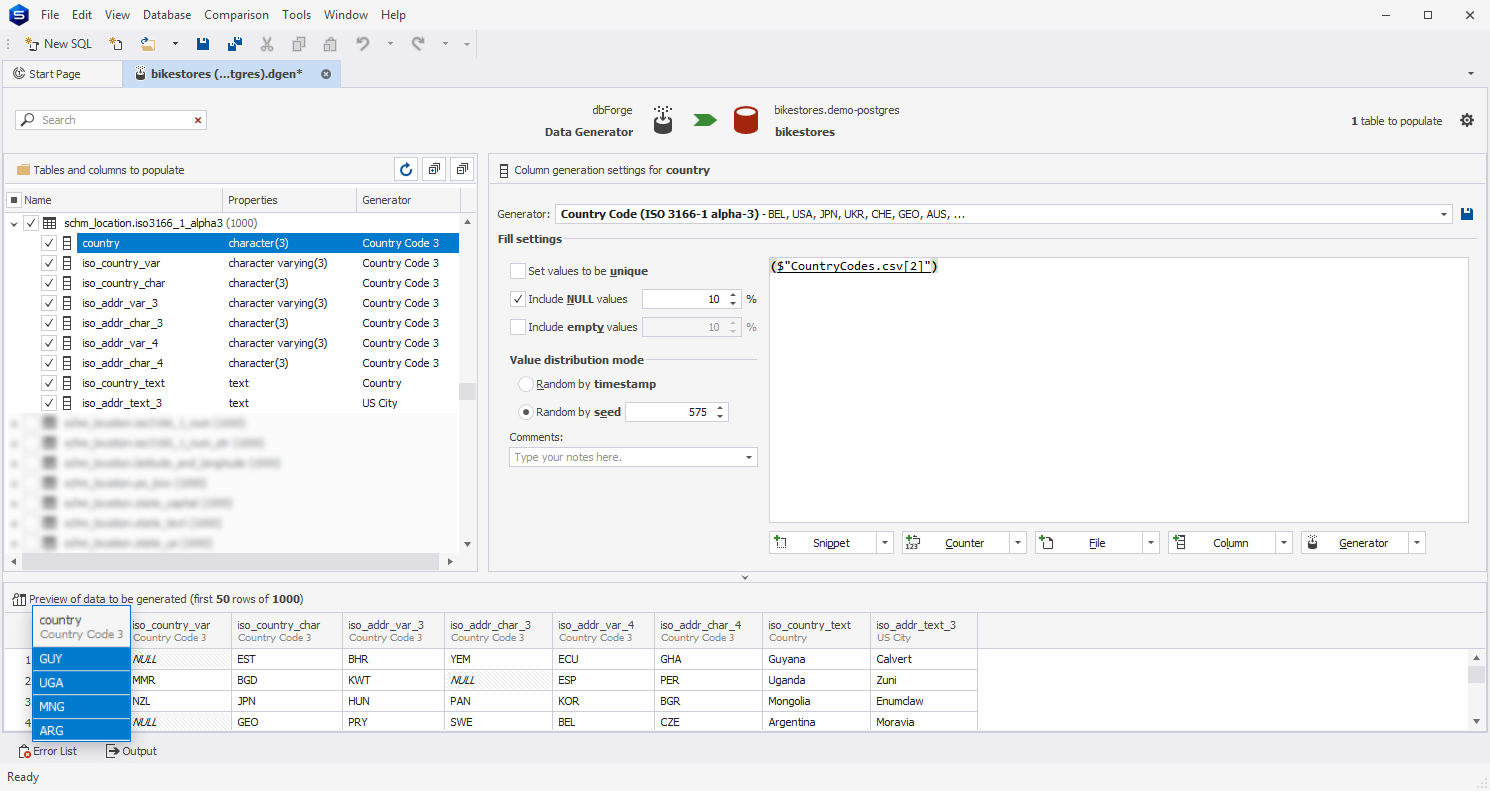
Task: Uncheck the iso_country_text column checkbox
Action: click(49, 383)
